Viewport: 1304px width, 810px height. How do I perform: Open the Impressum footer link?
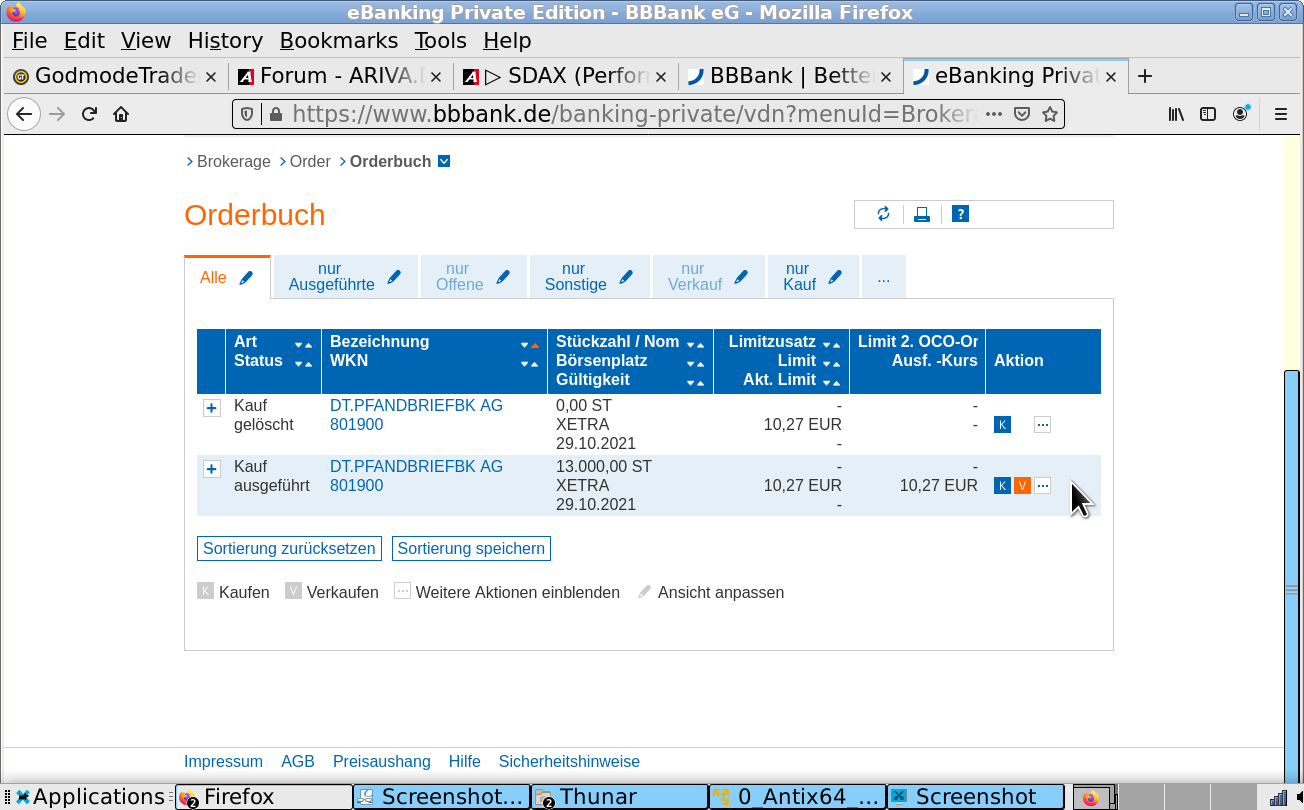(223, 762)
